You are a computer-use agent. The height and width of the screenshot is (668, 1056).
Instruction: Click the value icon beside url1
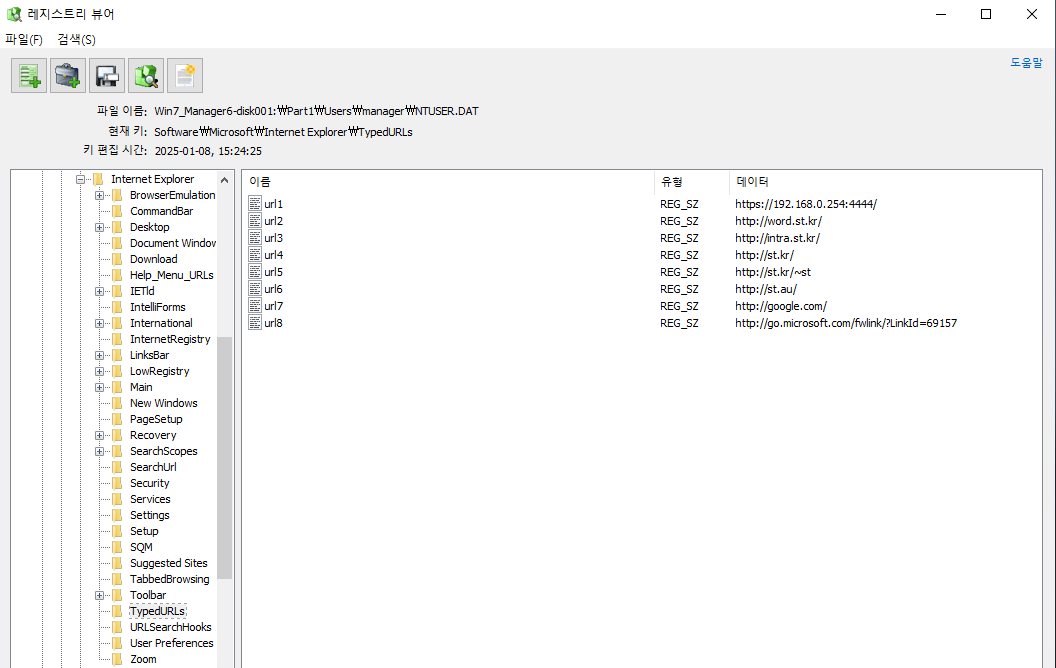(255, 203)
